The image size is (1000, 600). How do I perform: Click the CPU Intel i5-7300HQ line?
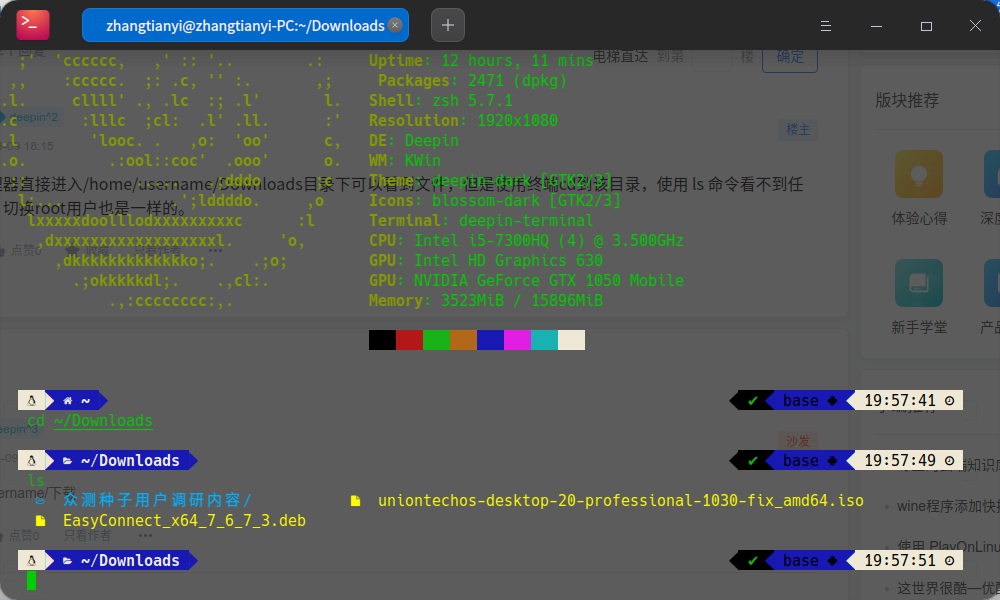[x=526, y=240]
